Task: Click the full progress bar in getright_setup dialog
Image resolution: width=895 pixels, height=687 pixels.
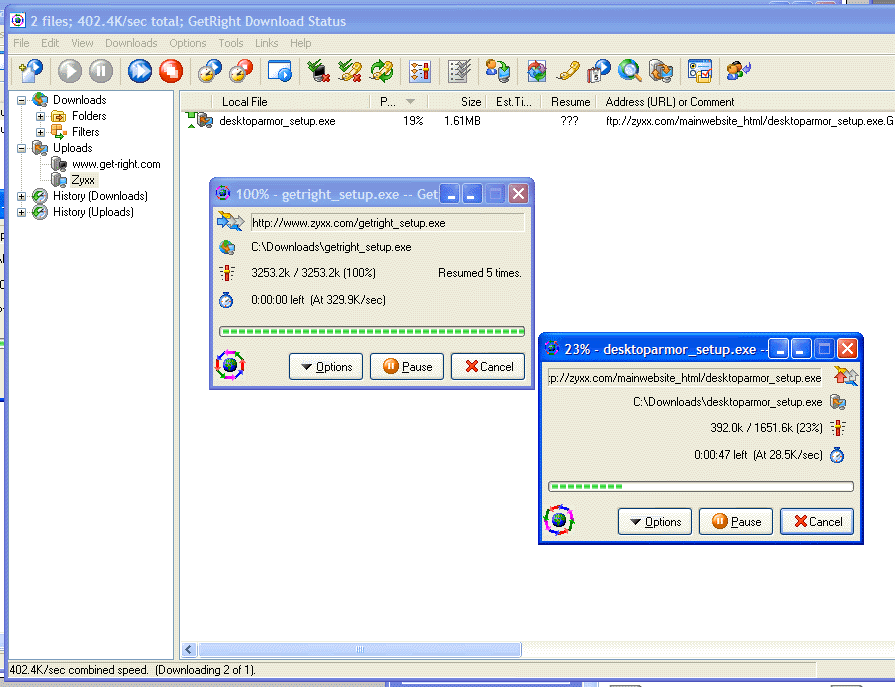Action: point(372,332)
